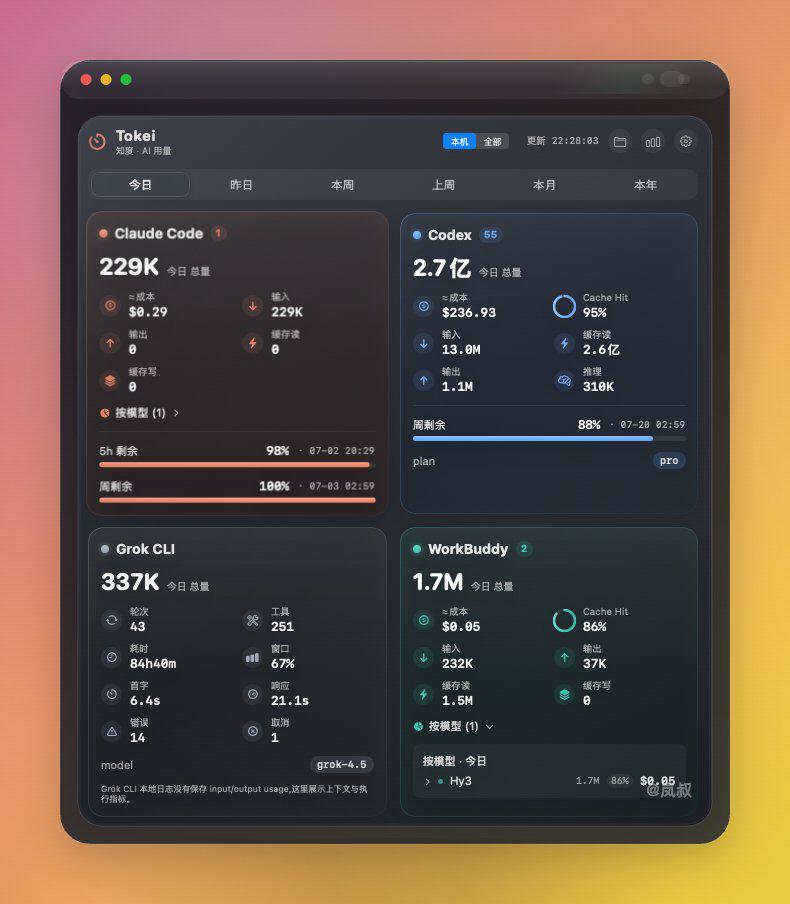Open the settings gear icon
This screenshot has width=790, height=904.
click(686, 141)
